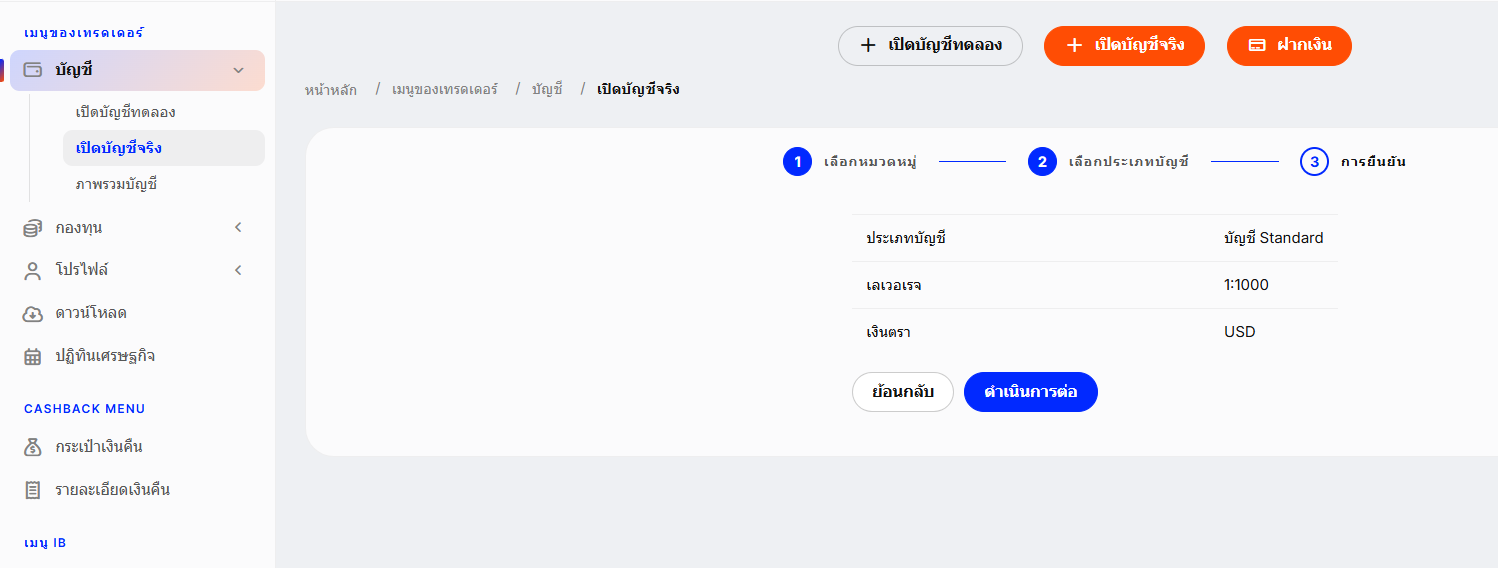The width and height of the screenshot is (1498, 568).
Task: Collapse the บัญชี menu chevron
Action: [238, 70]
